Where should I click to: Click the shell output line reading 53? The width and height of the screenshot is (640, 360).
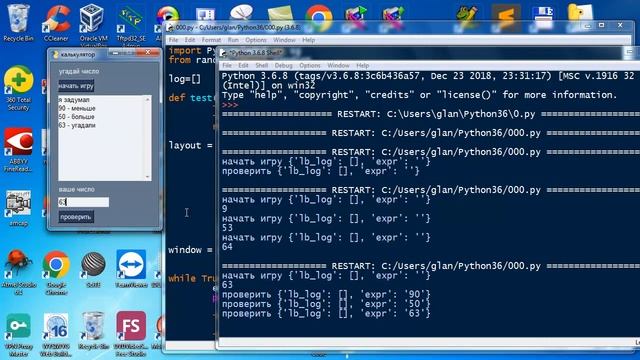pos(227,228)
